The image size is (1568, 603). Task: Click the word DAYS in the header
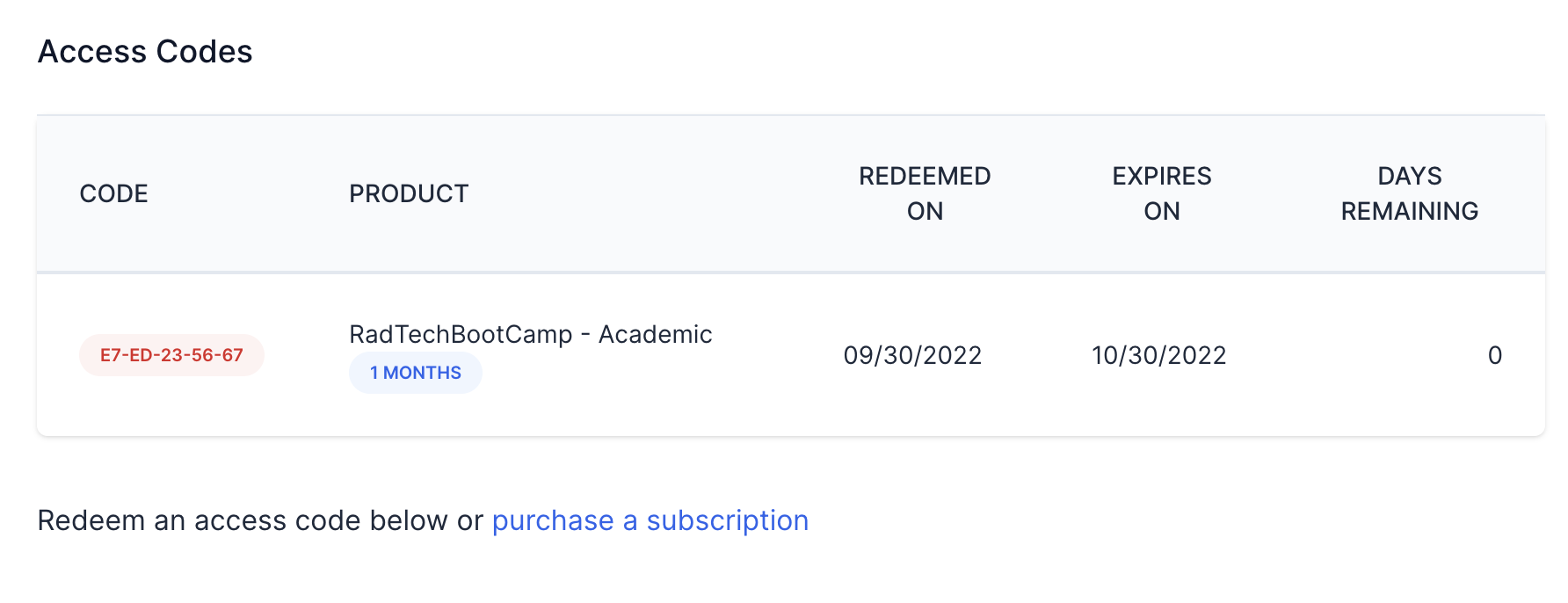click(1410, 176)
